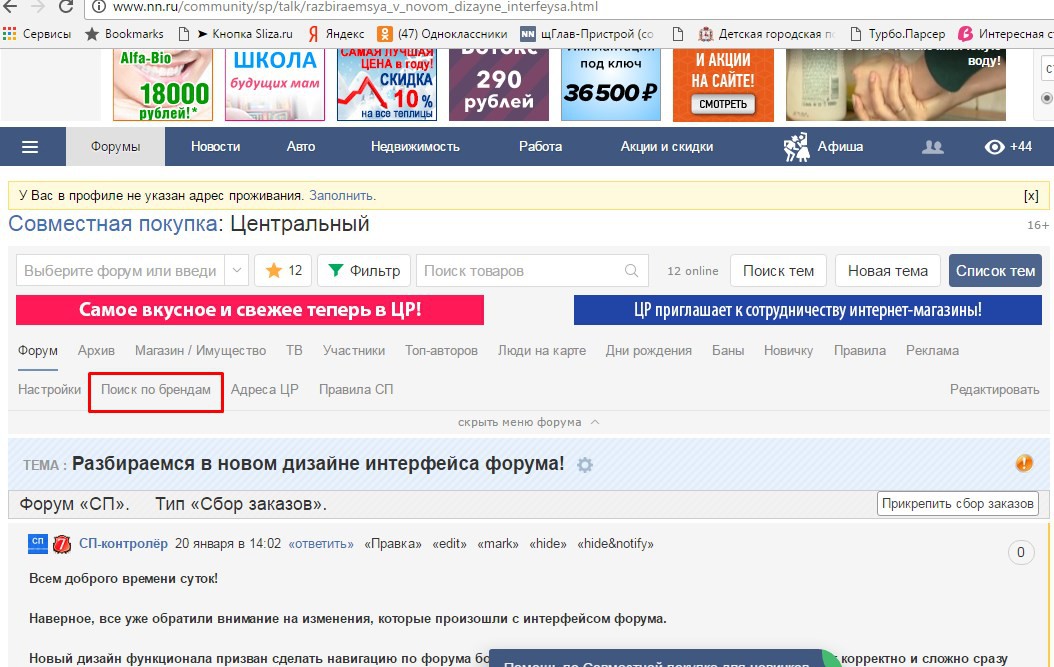The height and width of the screenshot is (667, 1054).
Task: Click Прикрепить сбор заказов button
Action: (x=958, y=504)
